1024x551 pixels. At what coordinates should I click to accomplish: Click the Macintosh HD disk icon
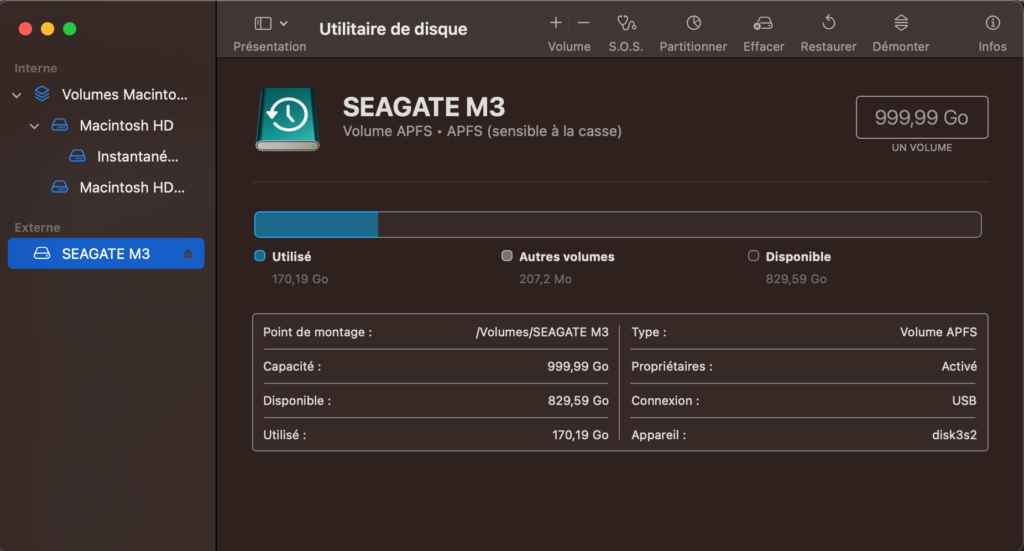coord(59,125)
